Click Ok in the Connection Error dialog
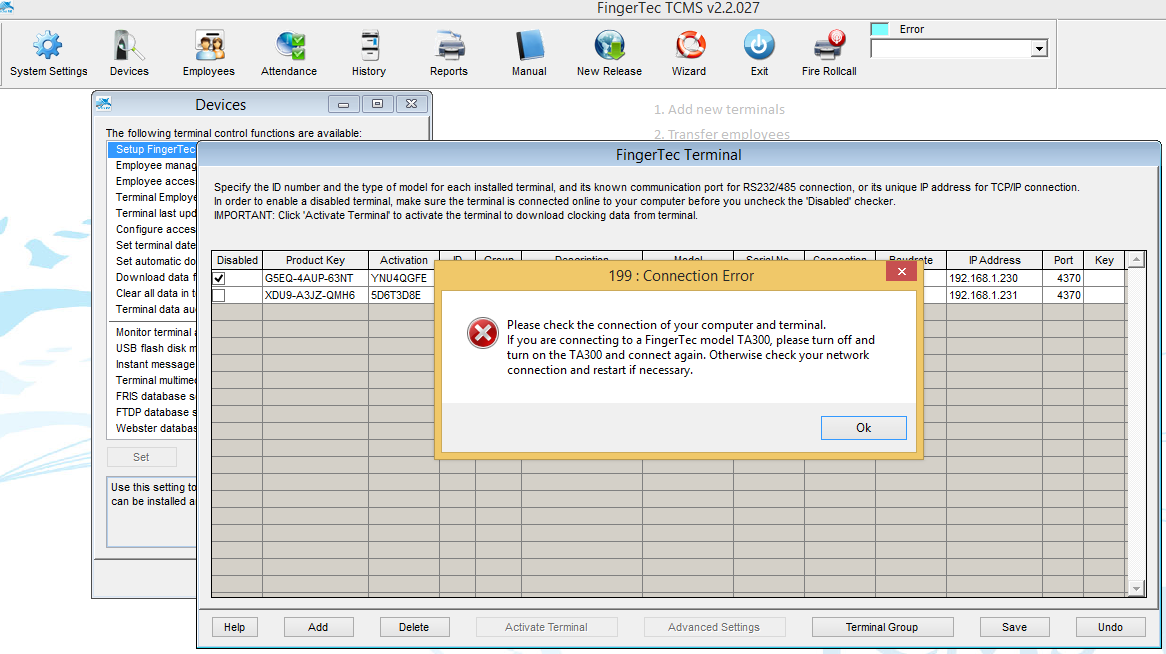The image size is (1166, 654). [863, 428]
